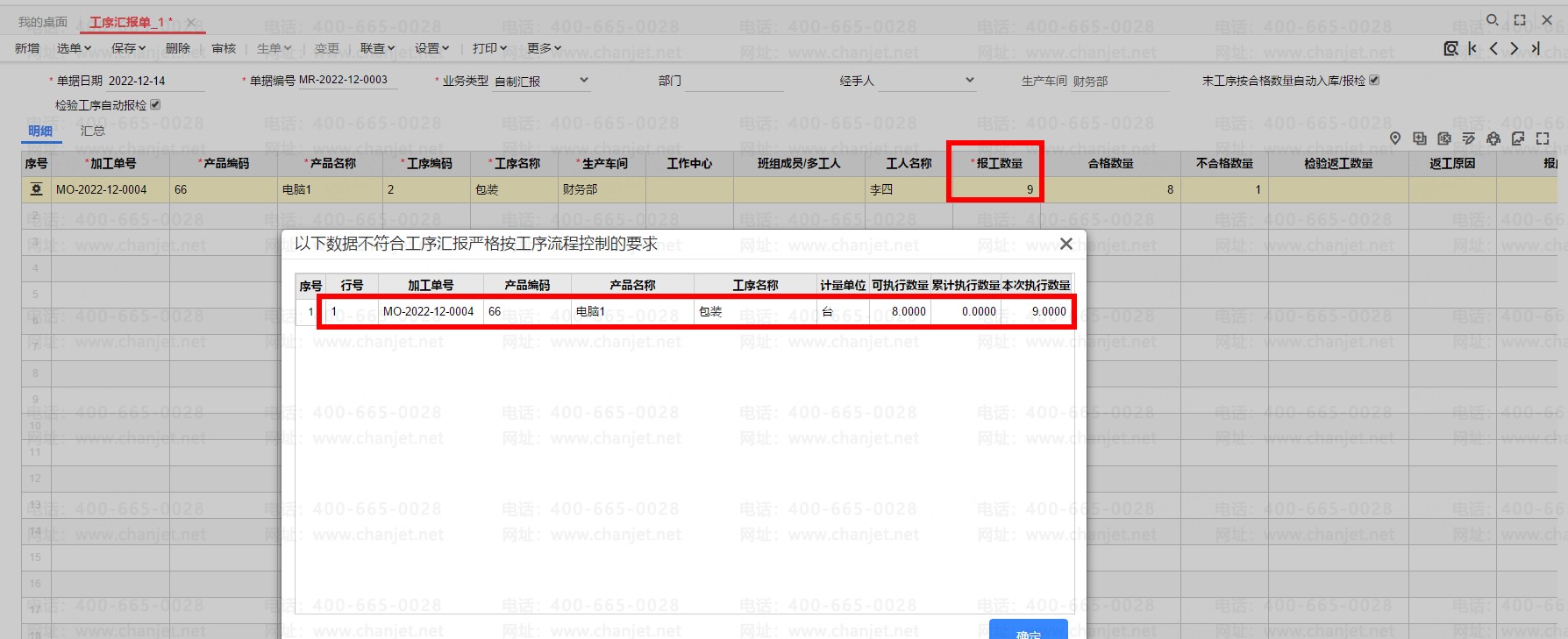Toggle the 检验工序自动报检 checkbox

click(x=155, y=104)
